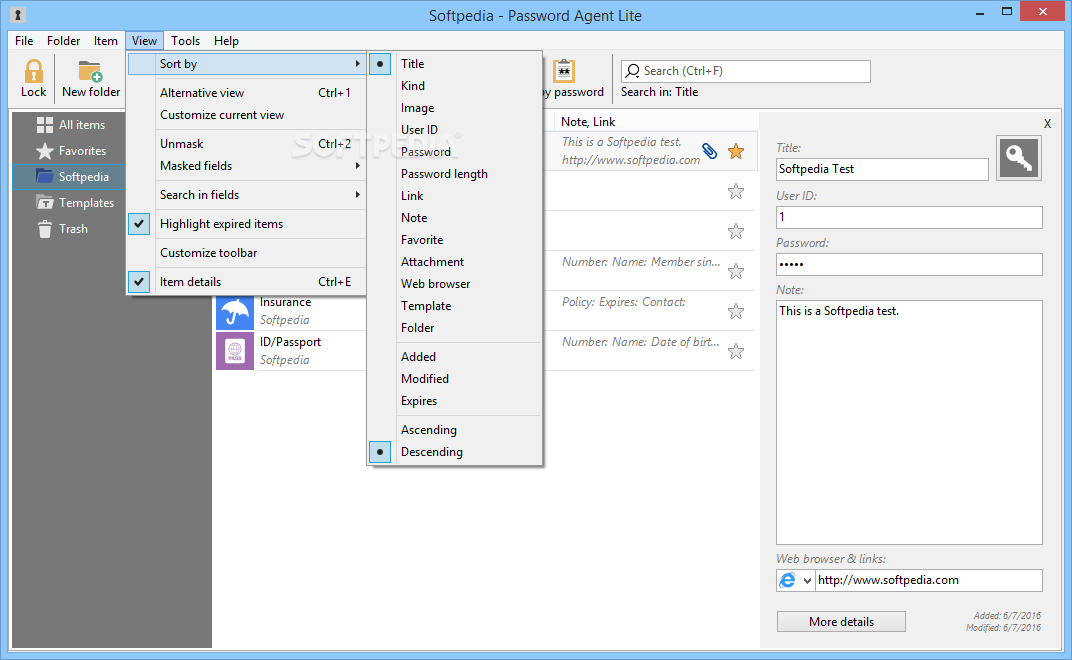Sort items by User ID
This screenshot has height=660, width=1072.
point(455,129)
